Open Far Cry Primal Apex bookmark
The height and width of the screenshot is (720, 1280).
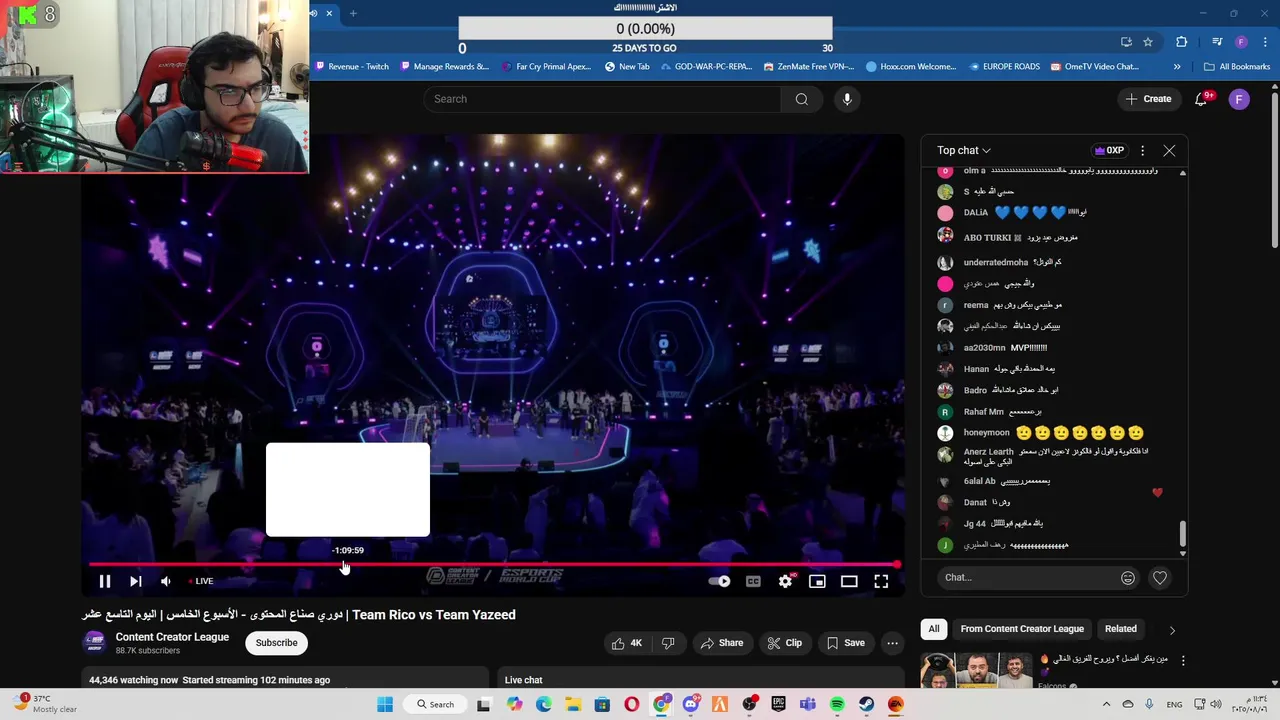point(546,67)
